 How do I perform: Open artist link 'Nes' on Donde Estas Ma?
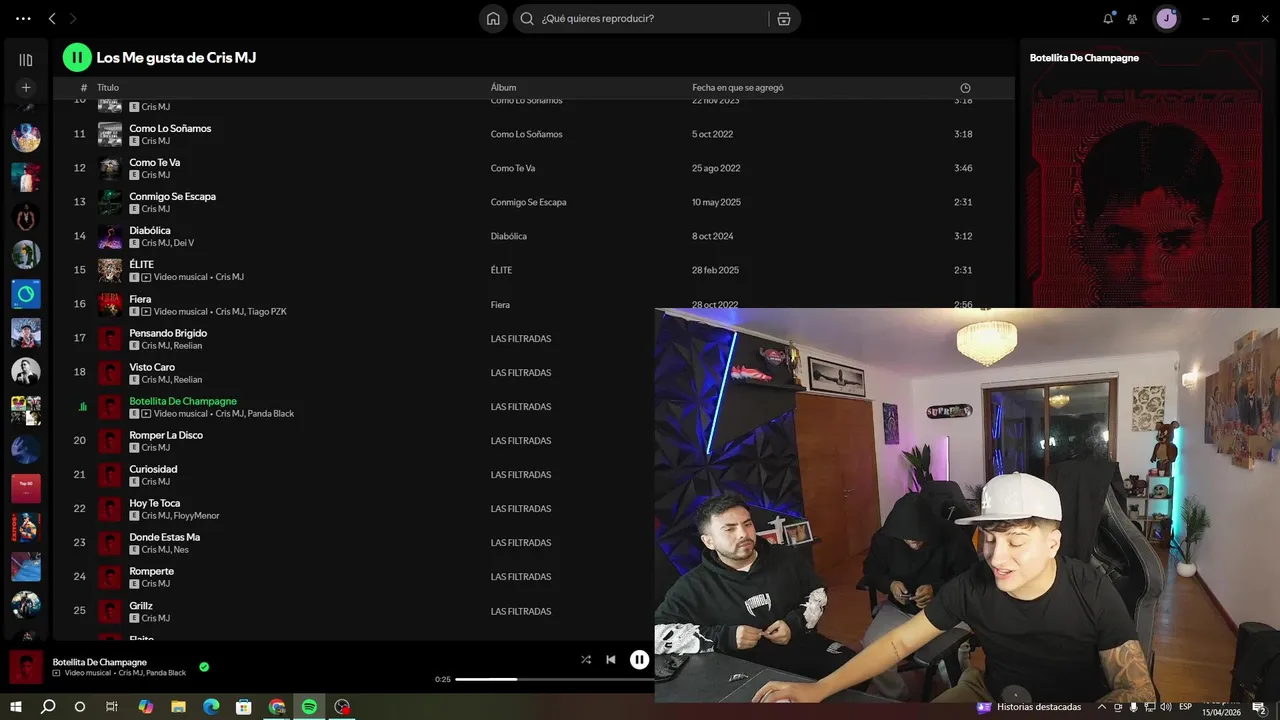(x=181, y=550)
